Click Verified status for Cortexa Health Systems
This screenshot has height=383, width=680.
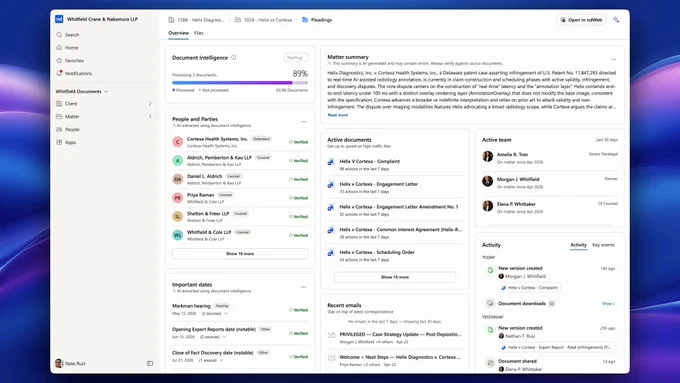coord(298,142)
